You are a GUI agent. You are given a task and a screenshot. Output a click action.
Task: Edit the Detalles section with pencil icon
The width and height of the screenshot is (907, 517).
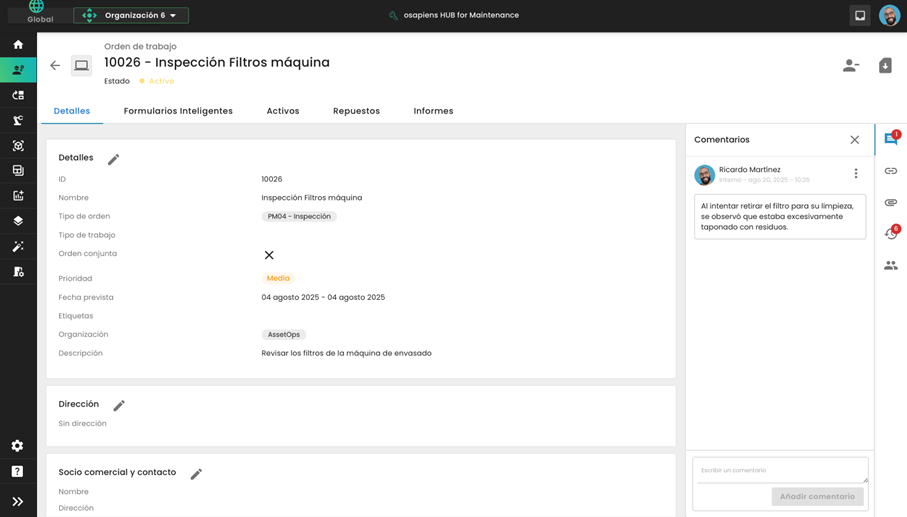point(114,159)
